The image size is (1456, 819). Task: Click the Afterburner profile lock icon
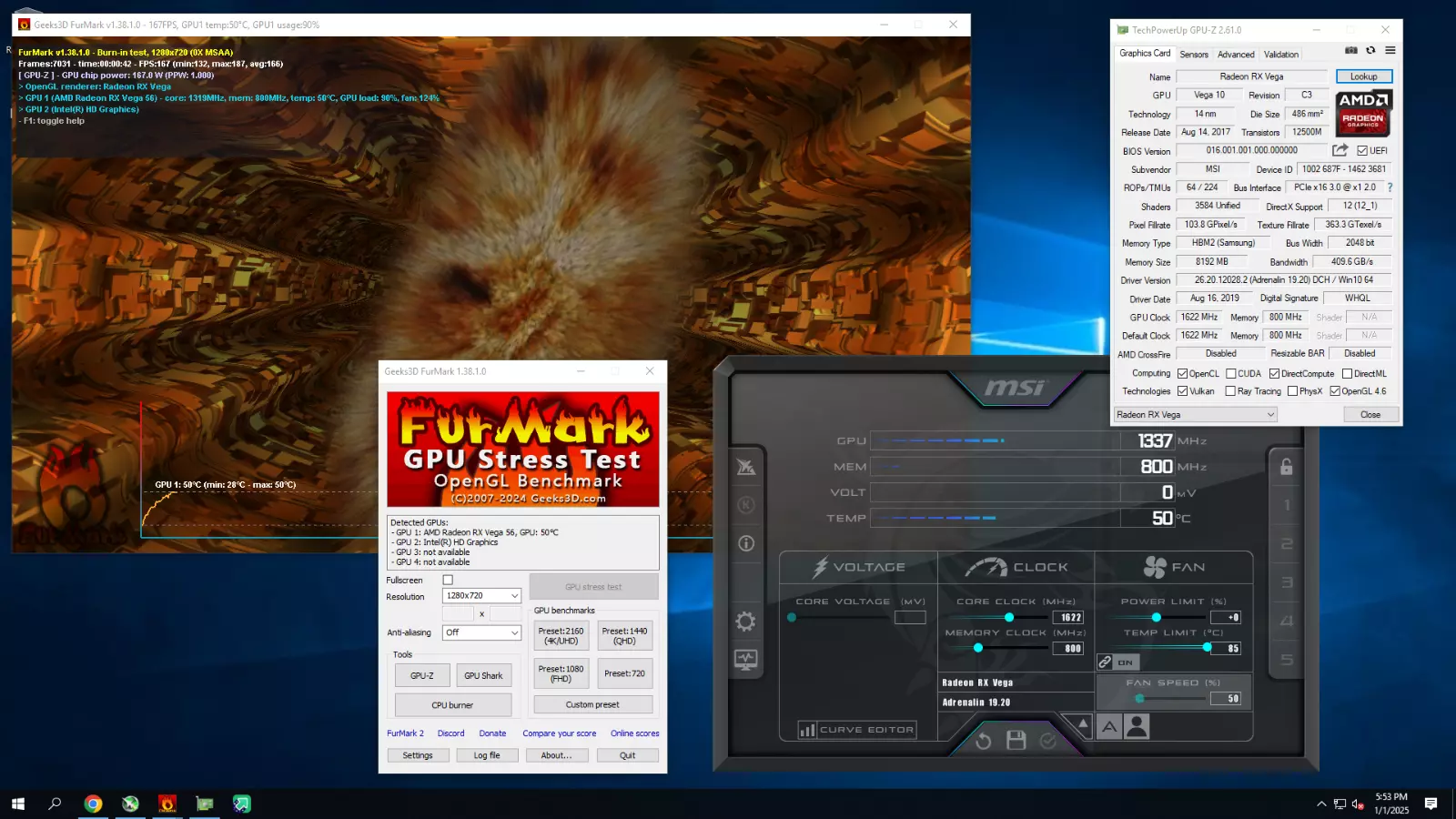coord(1286,467)
